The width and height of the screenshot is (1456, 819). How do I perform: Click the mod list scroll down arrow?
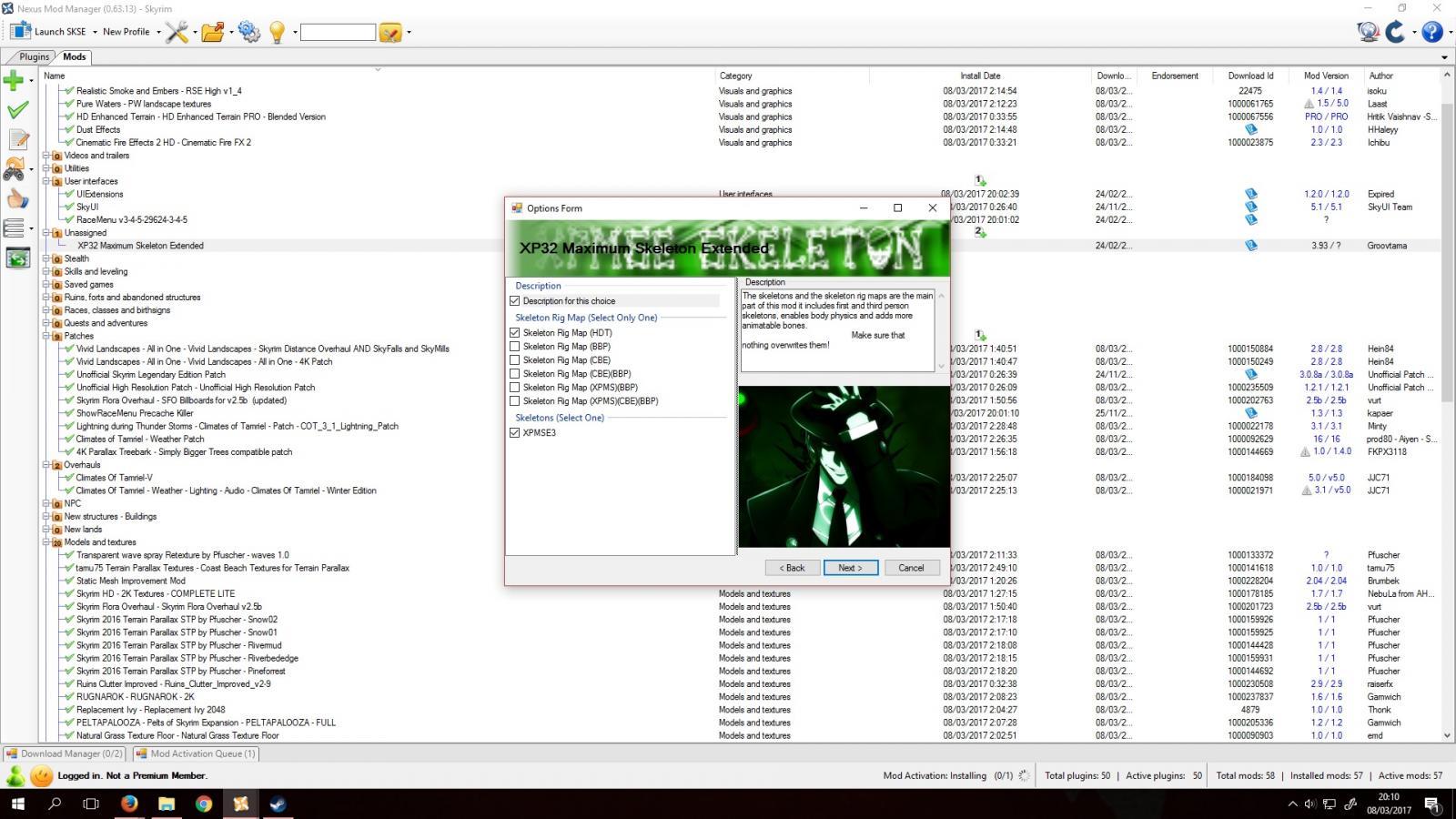coord(1447,735)
